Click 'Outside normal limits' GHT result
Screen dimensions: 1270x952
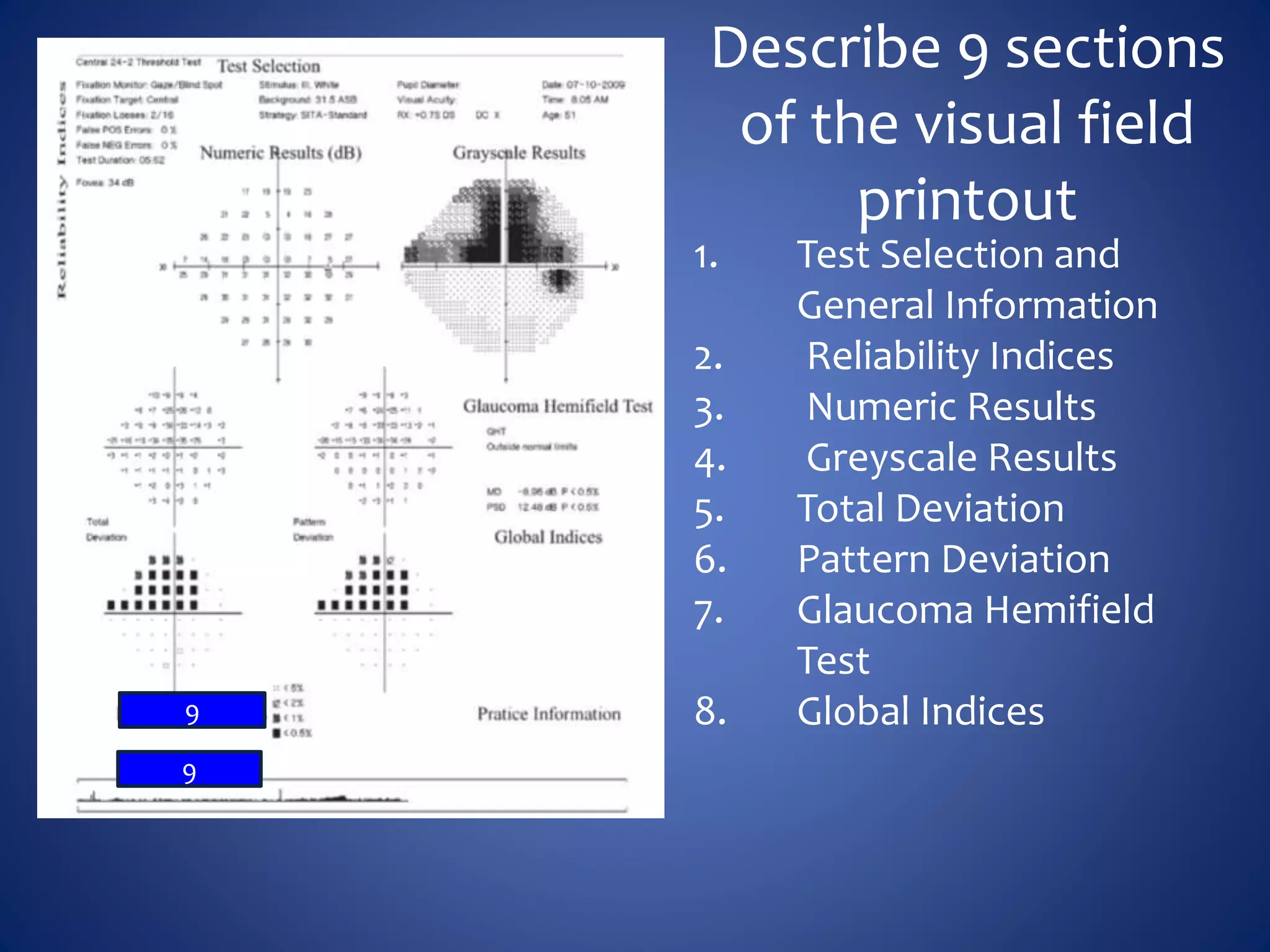pos(531,447)
